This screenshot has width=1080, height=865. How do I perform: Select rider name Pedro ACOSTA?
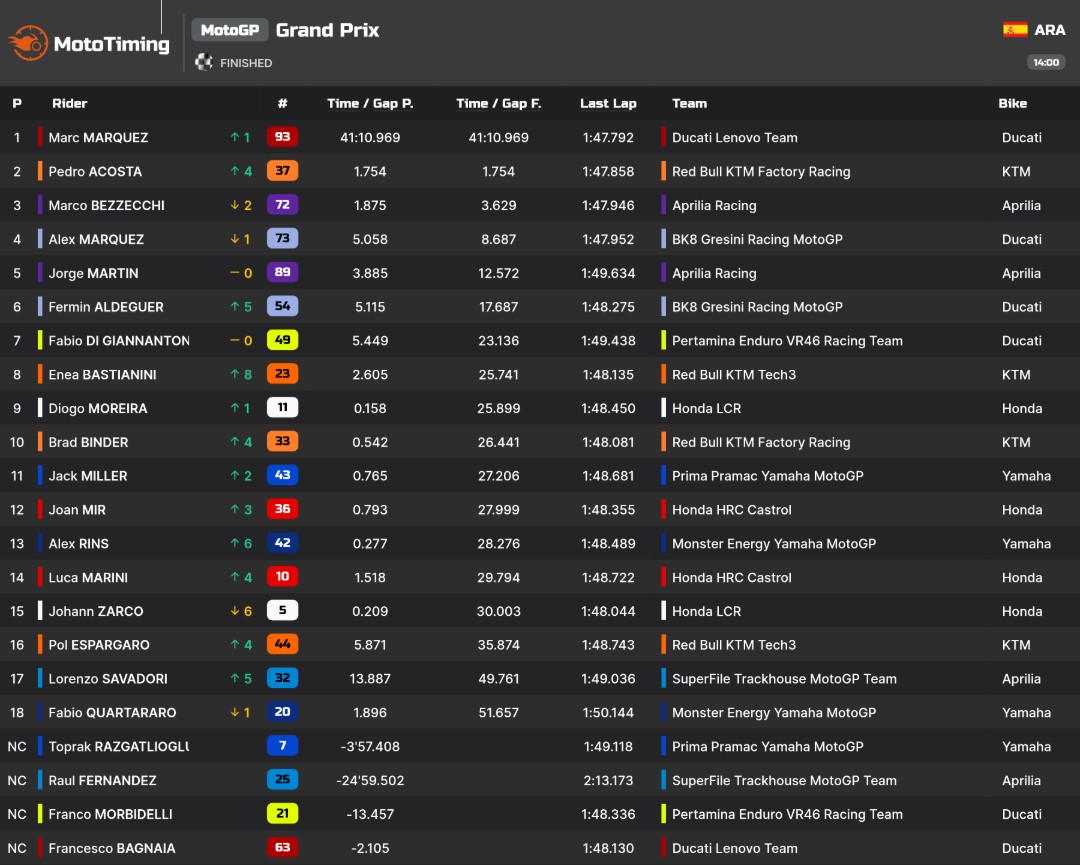[x=95, y=171]
